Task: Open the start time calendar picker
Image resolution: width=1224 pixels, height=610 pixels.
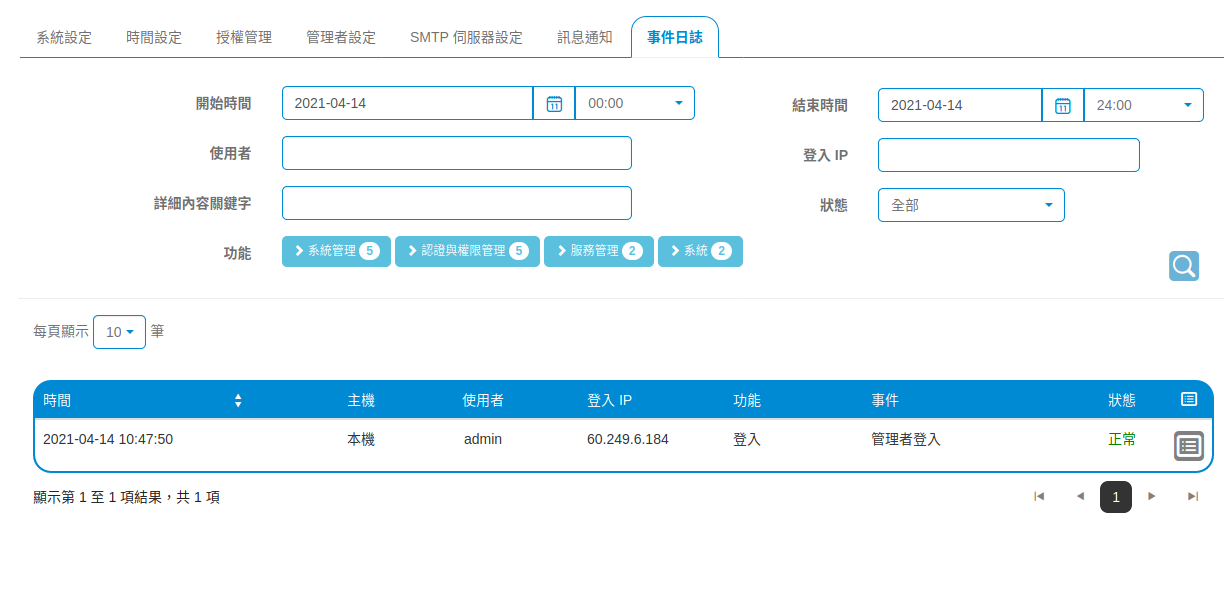Action: (554, 104)
